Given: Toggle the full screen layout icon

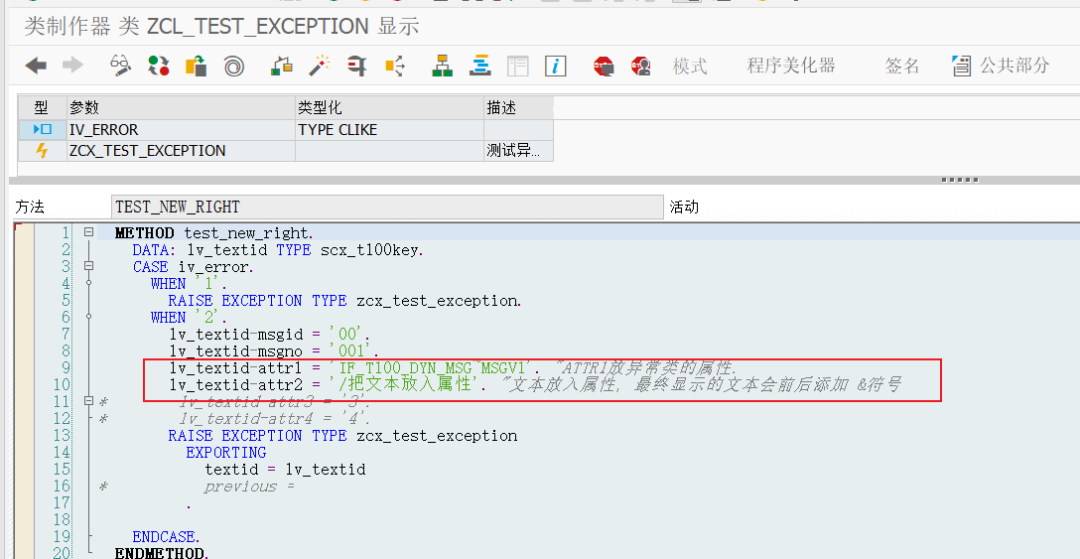Looking at the screenshot, I should point(517,66).
